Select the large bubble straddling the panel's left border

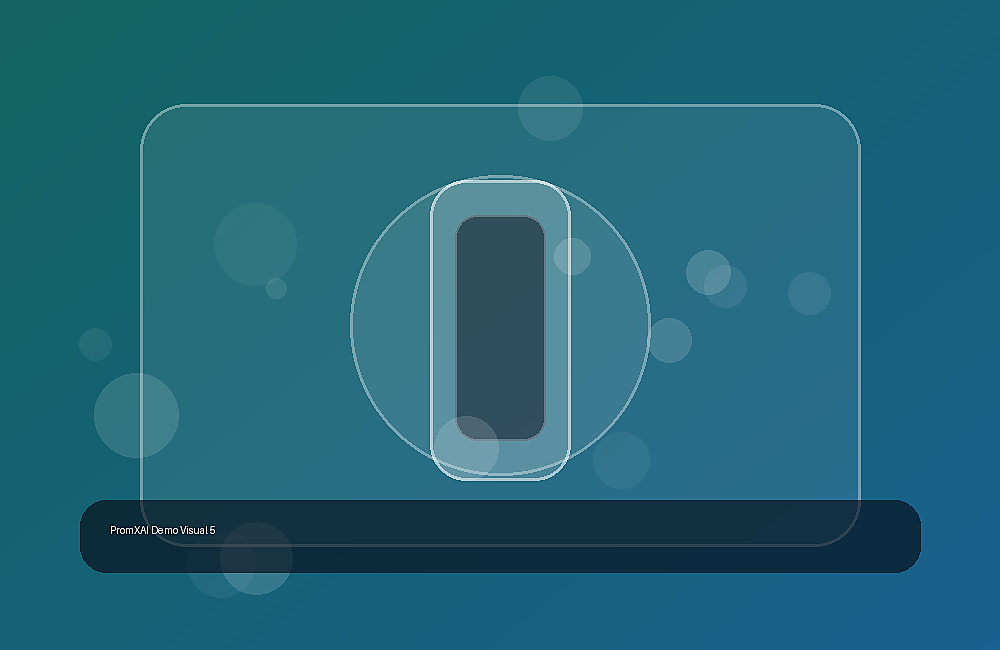(136, 415)
